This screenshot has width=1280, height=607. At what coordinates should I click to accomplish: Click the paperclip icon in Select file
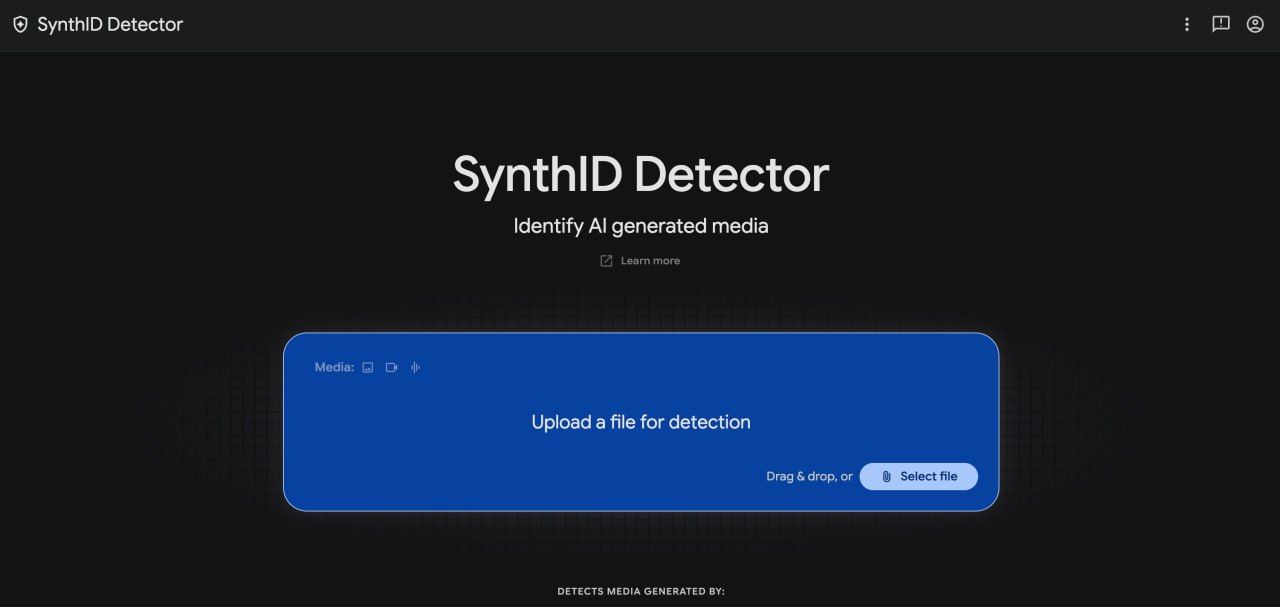[886, 477]
